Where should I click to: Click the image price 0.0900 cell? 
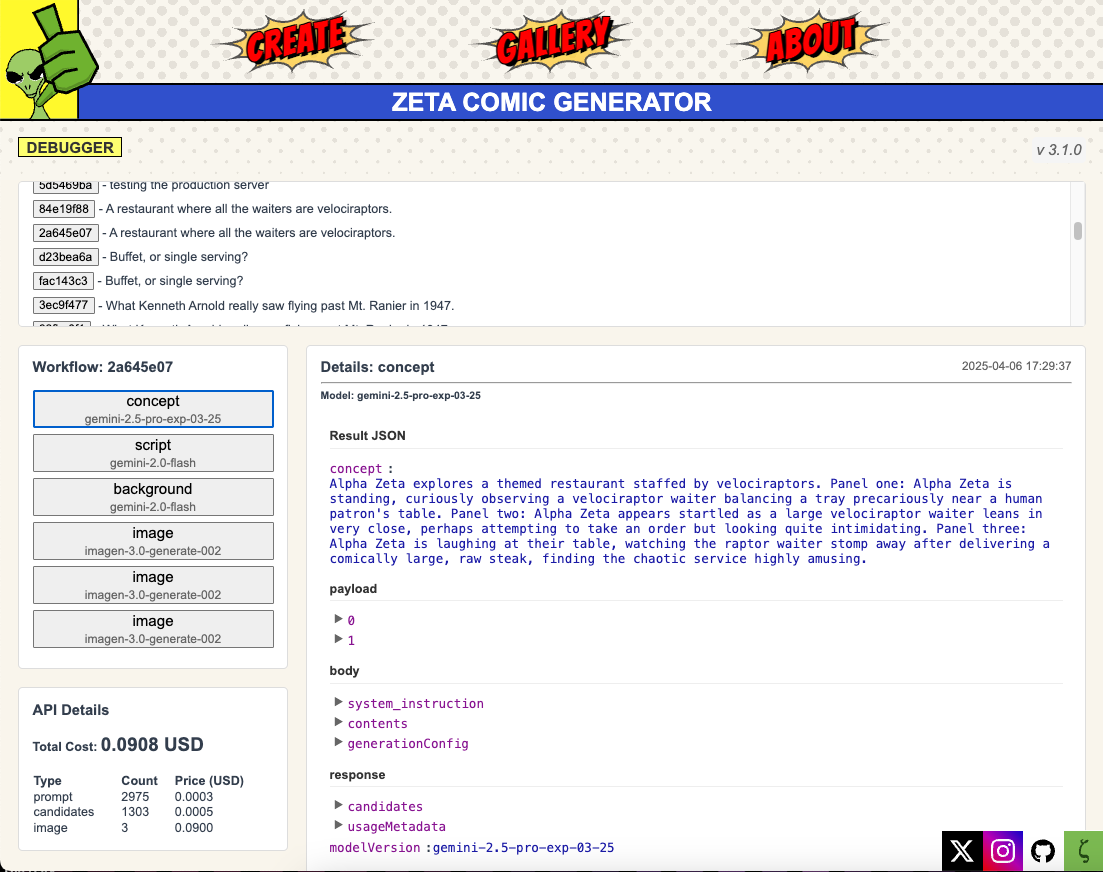point(194,828)
